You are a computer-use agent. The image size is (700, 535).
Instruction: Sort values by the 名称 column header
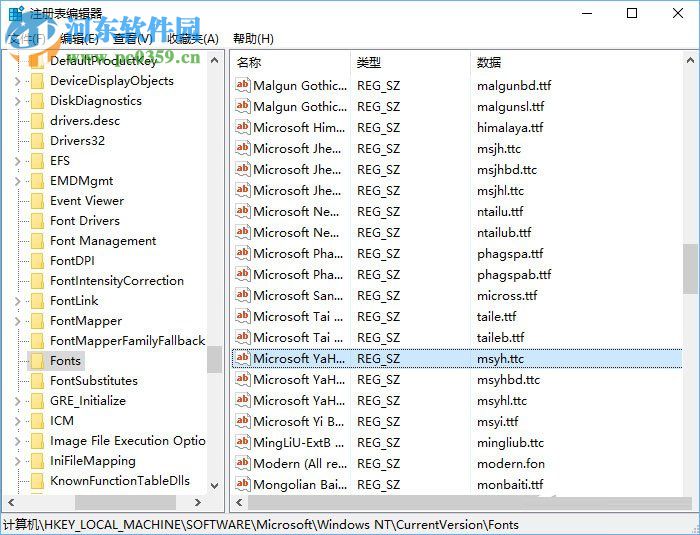point(290,62)
